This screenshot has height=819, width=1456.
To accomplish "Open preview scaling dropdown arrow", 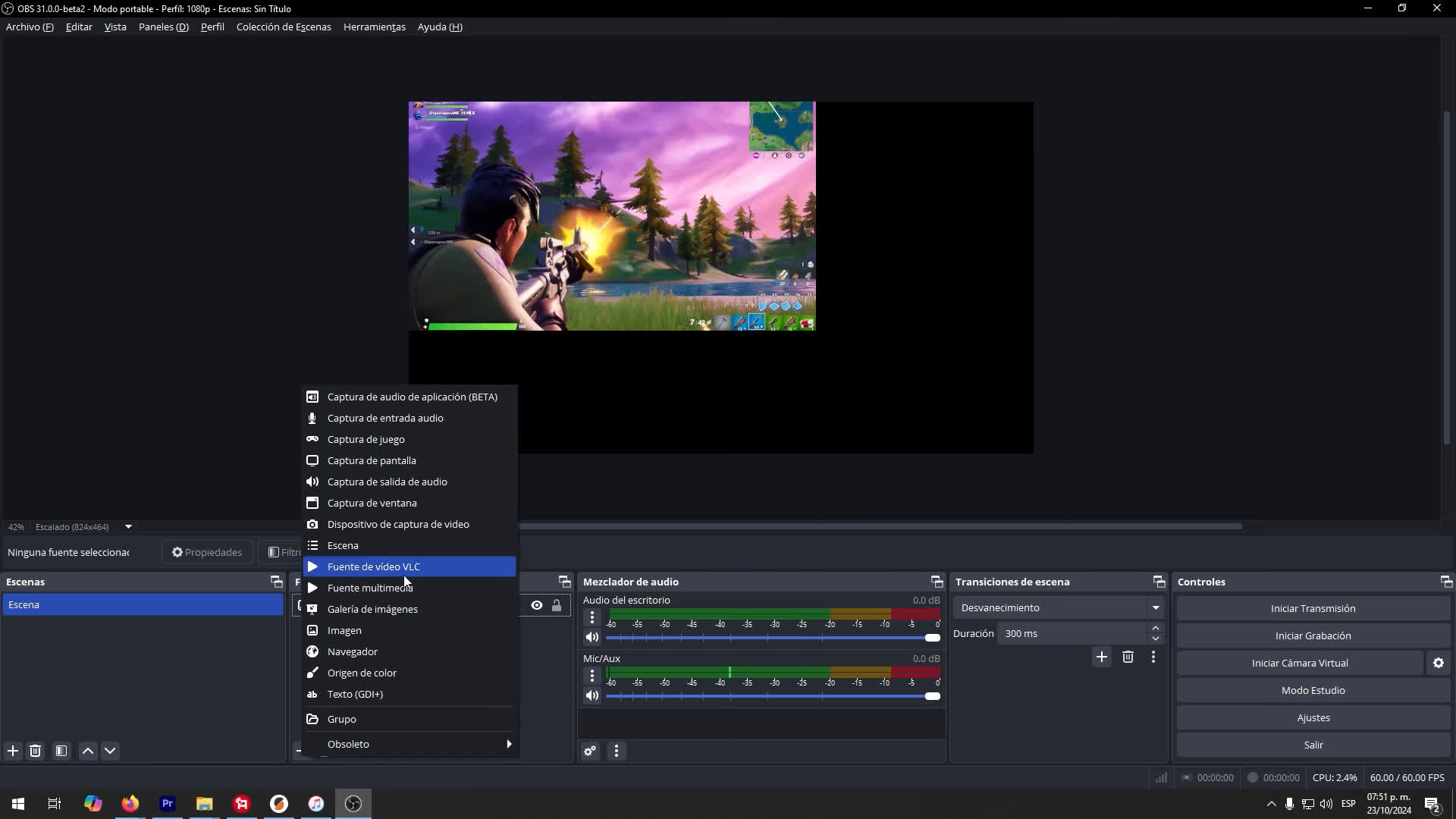I will [x=128, y=526].
